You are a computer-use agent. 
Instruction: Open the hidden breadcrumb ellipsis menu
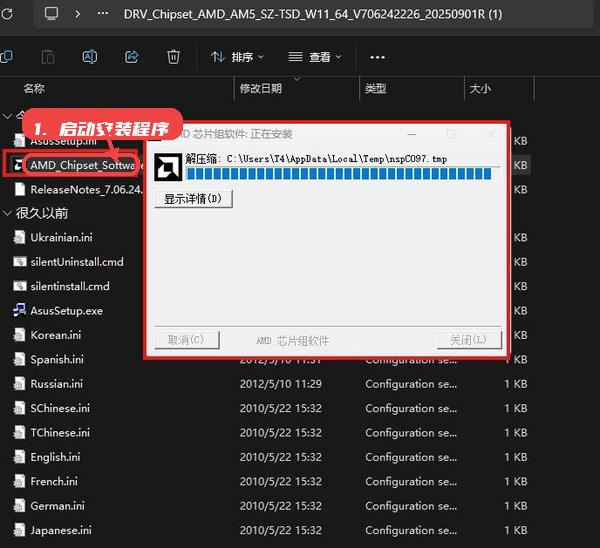(103, 13)
